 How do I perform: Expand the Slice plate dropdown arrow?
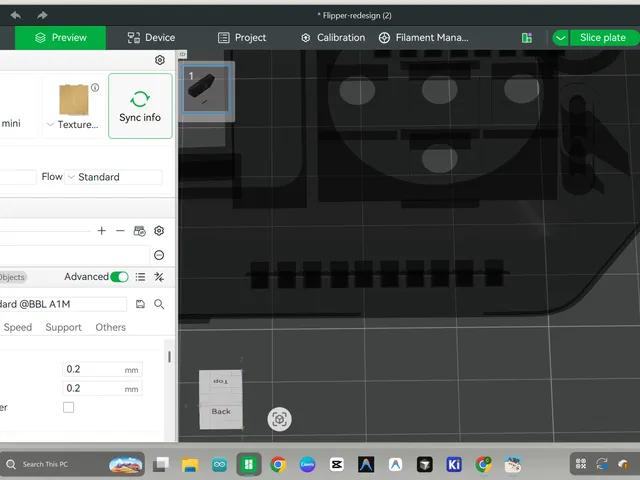click(x=560, y=38)
